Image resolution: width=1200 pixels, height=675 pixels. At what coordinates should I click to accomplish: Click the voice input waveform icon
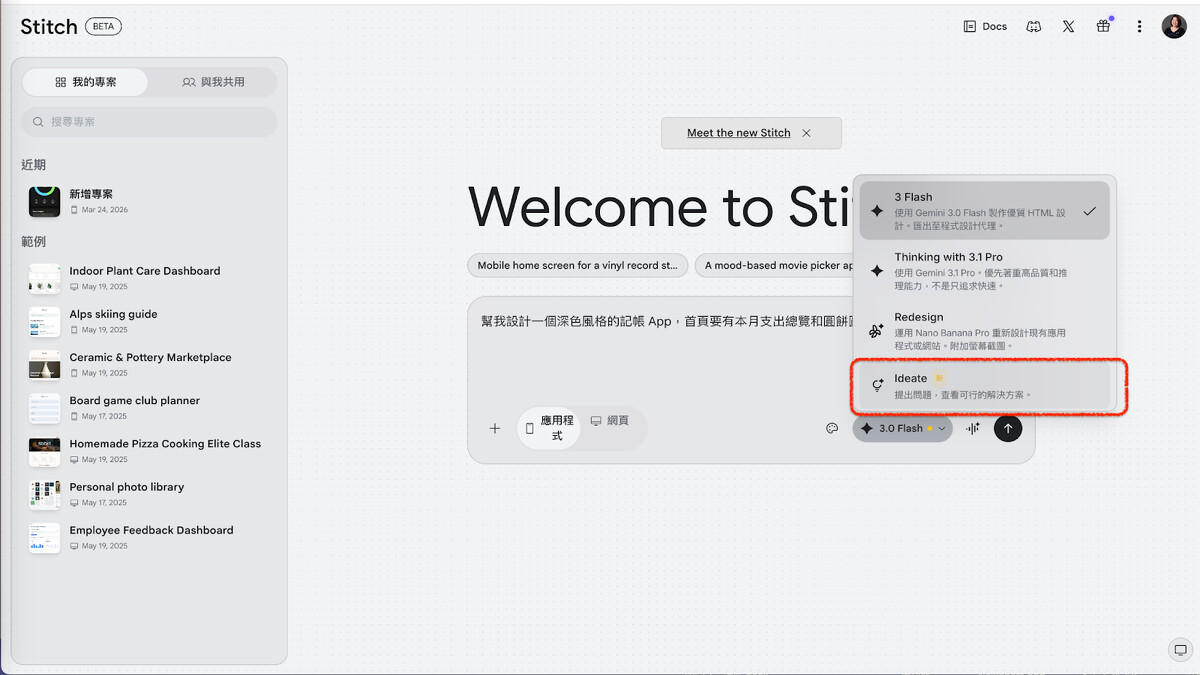[972, 428]
